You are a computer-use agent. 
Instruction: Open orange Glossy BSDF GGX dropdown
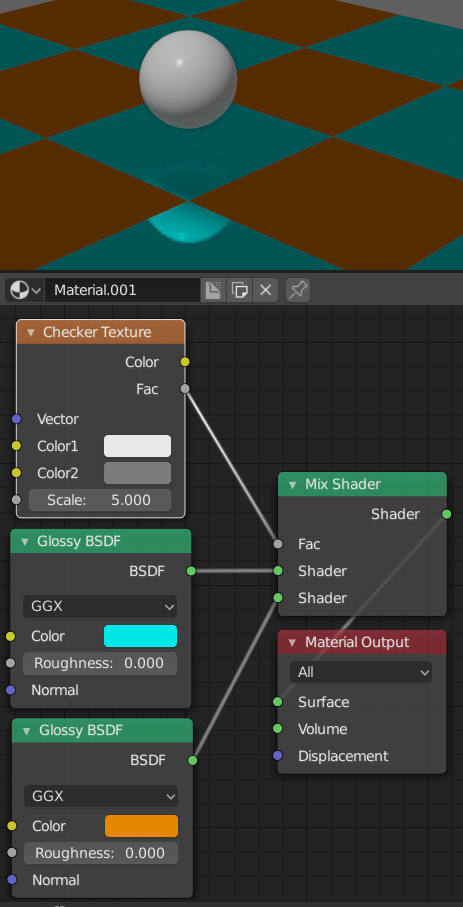(101, 796)
